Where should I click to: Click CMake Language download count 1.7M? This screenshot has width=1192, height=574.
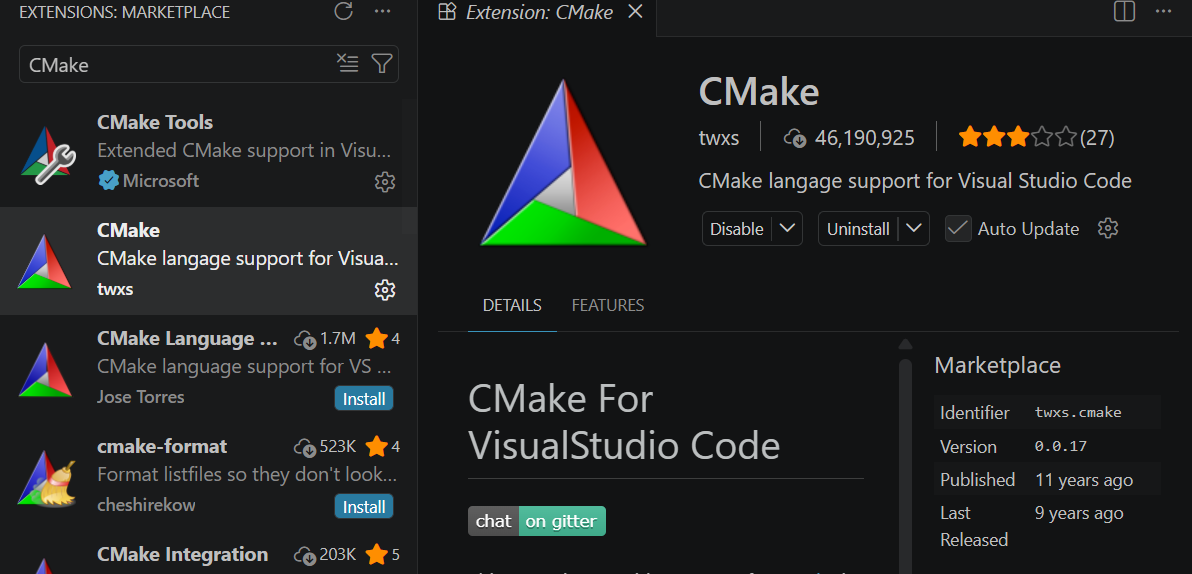pyautogui.click(x=325, y=338)
